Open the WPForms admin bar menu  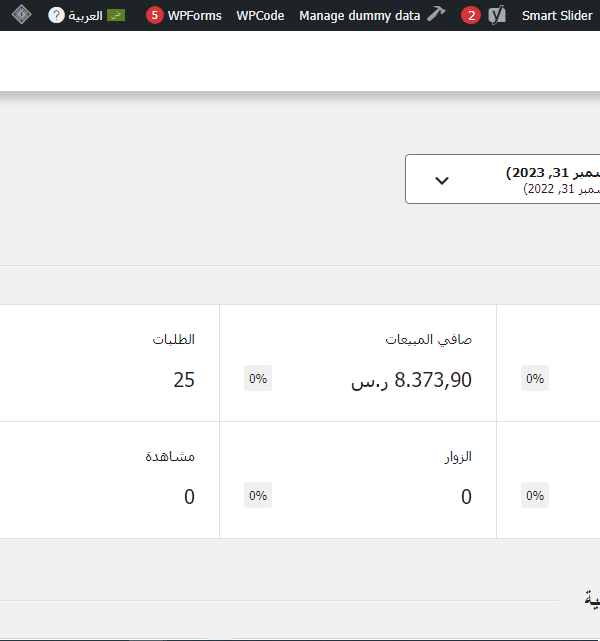click(184, 16)
